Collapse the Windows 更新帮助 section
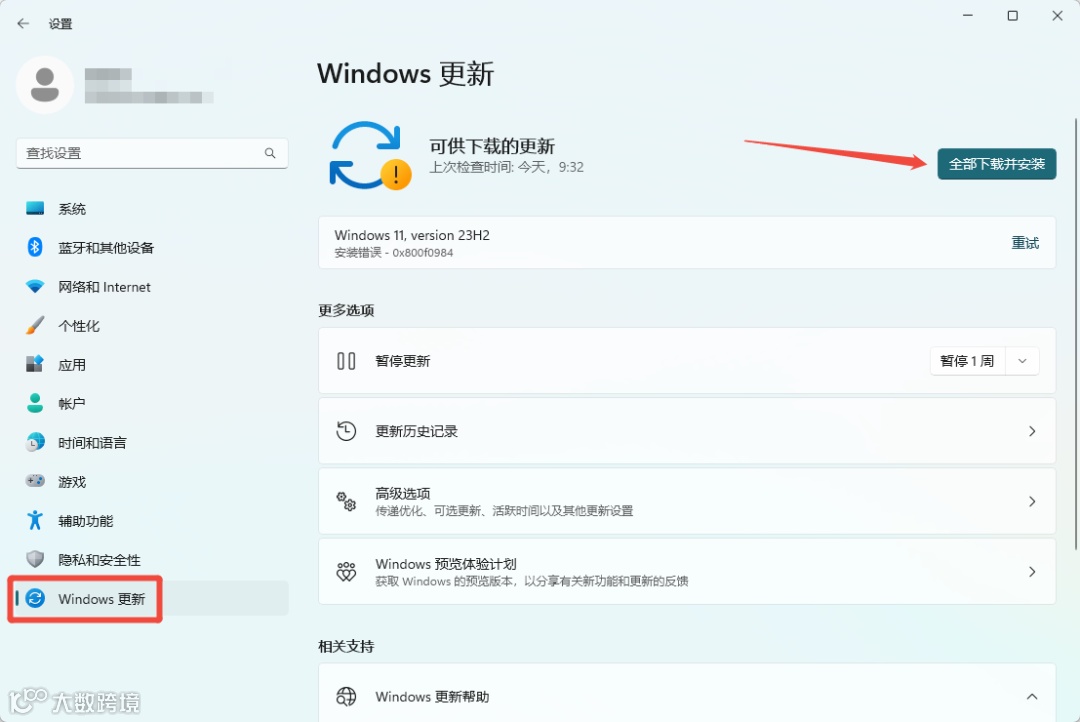This screenshot has width=1080, height=722. pyautogui.click(x=1032, y=697)
